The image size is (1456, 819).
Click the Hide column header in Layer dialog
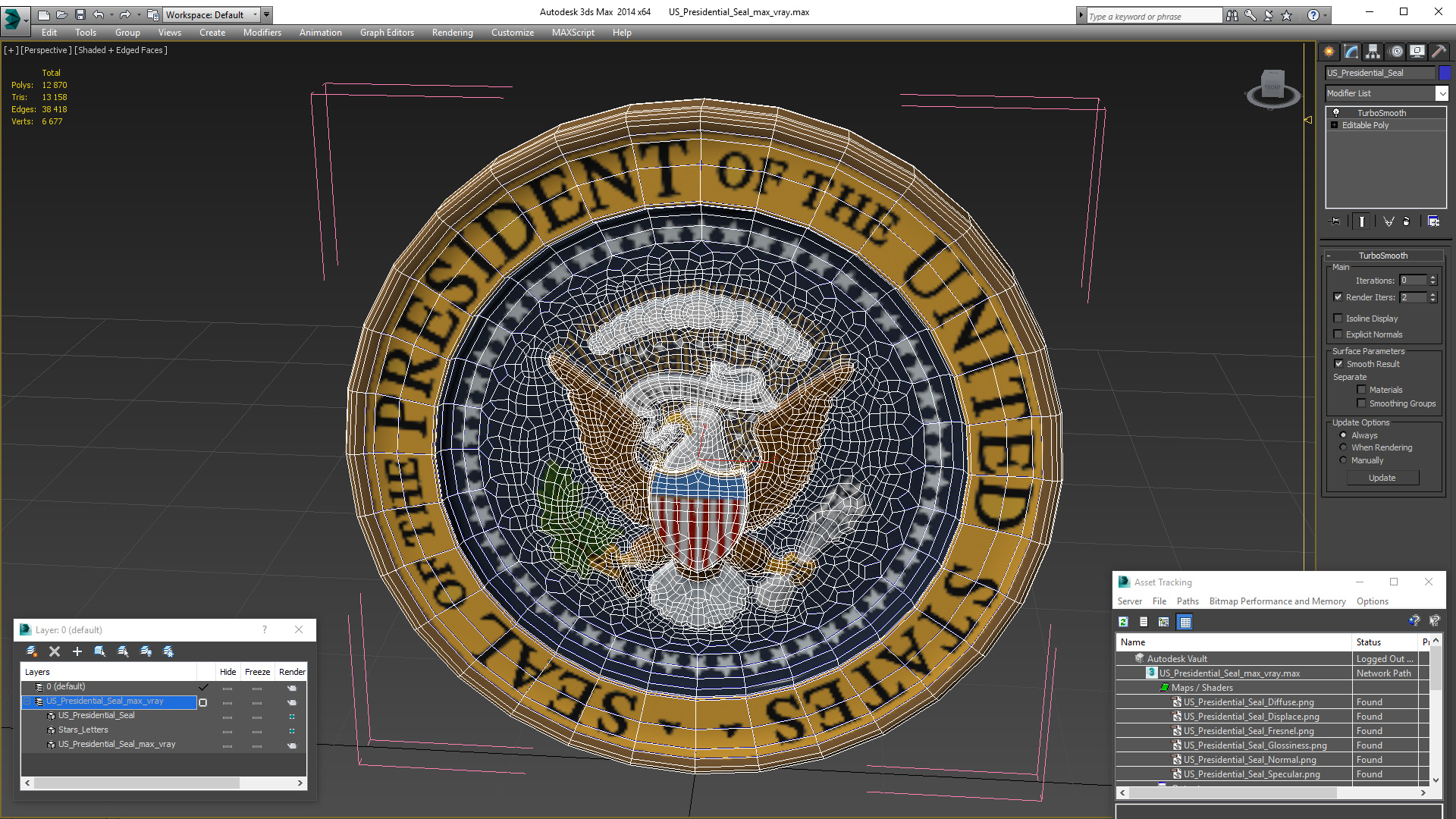tap(227, 672)
